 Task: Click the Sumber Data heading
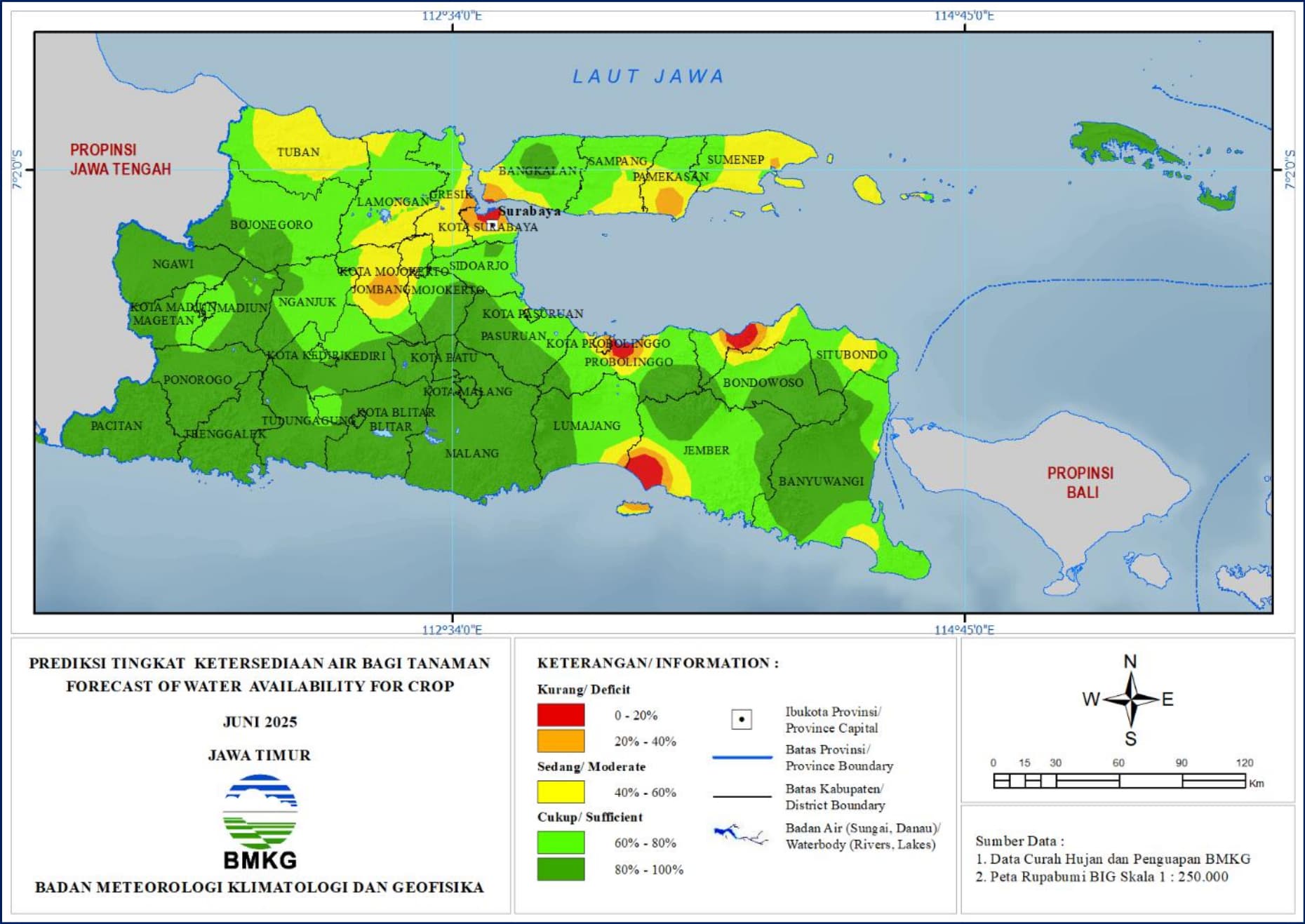1019,841
